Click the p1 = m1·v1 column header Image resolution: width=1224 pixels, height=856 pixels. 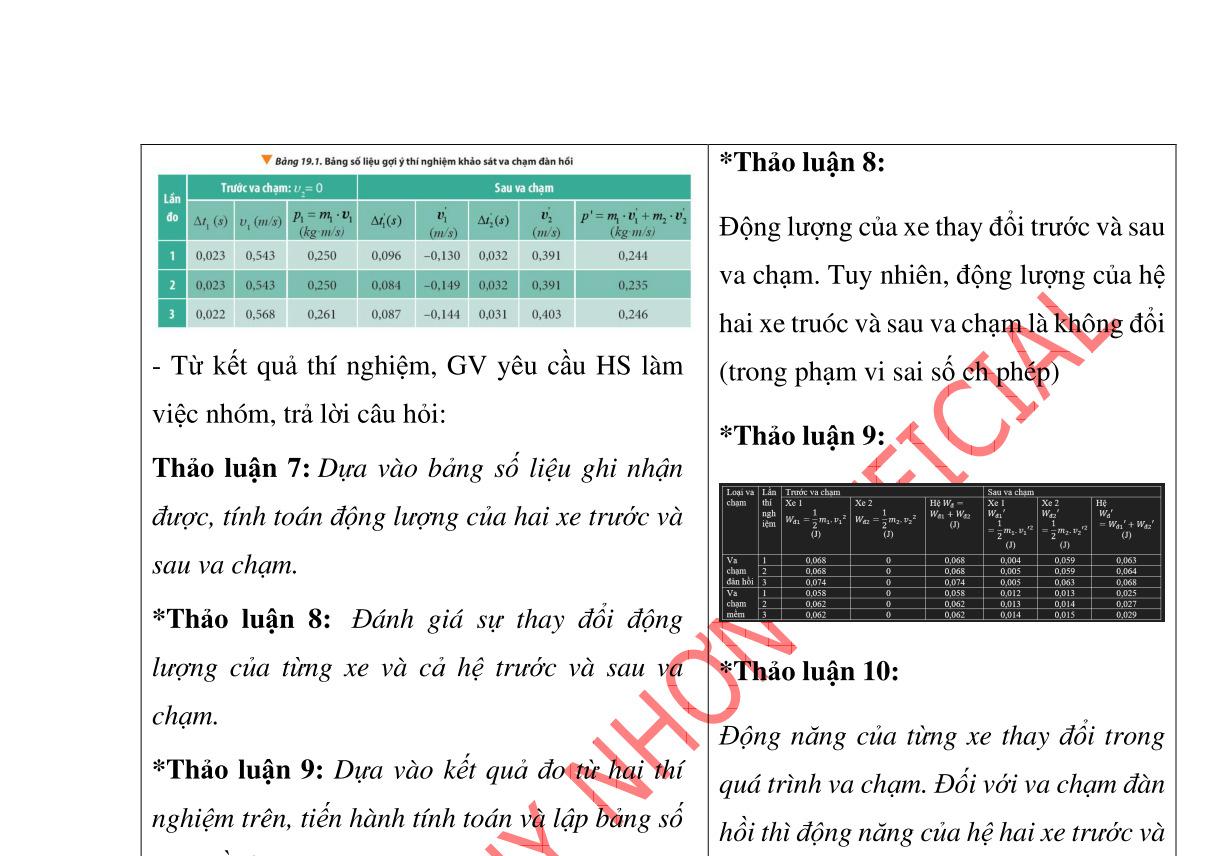pos(321,222)
